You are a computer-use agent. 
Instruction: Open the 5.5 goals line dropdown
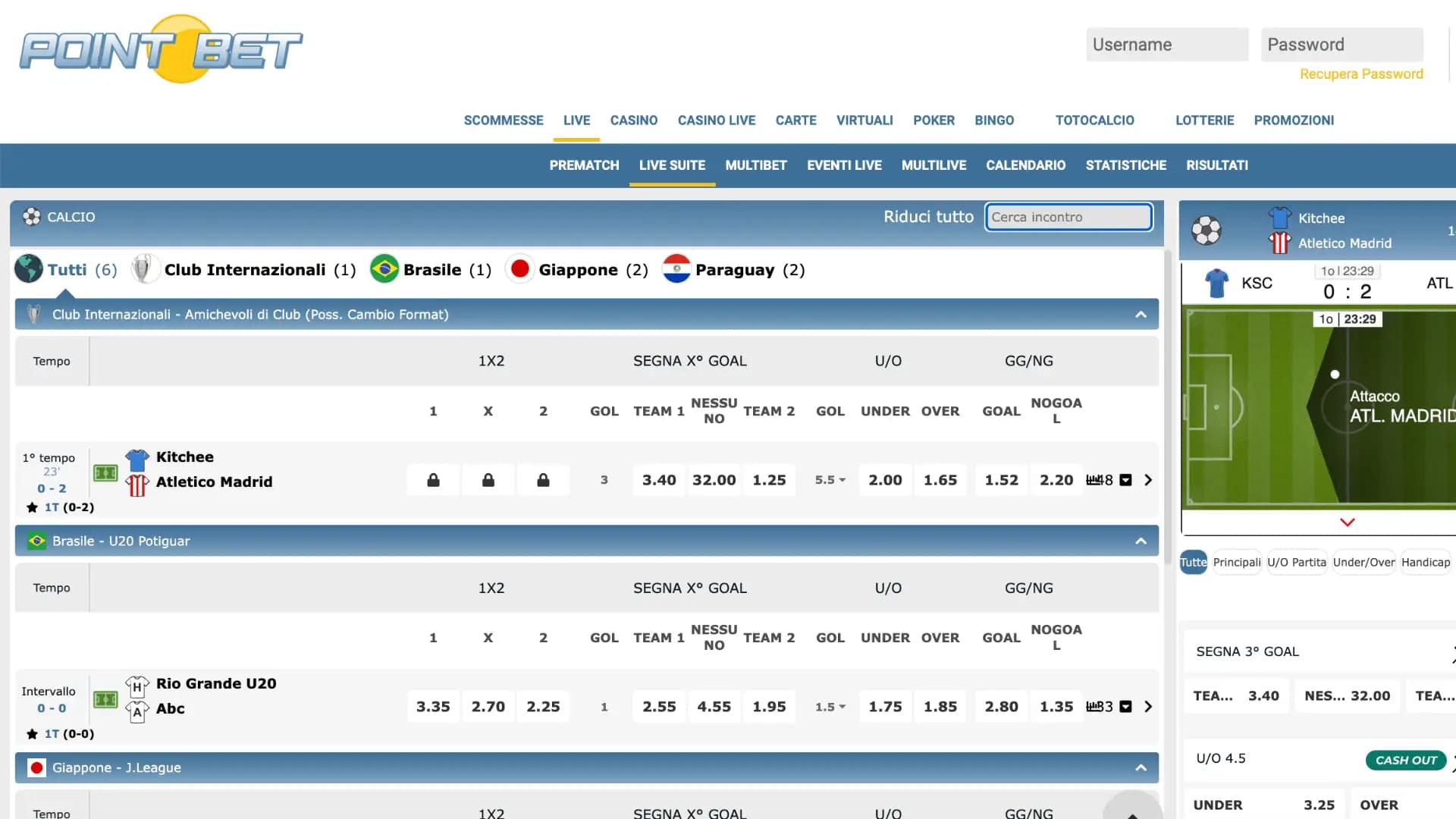point(829,480)
